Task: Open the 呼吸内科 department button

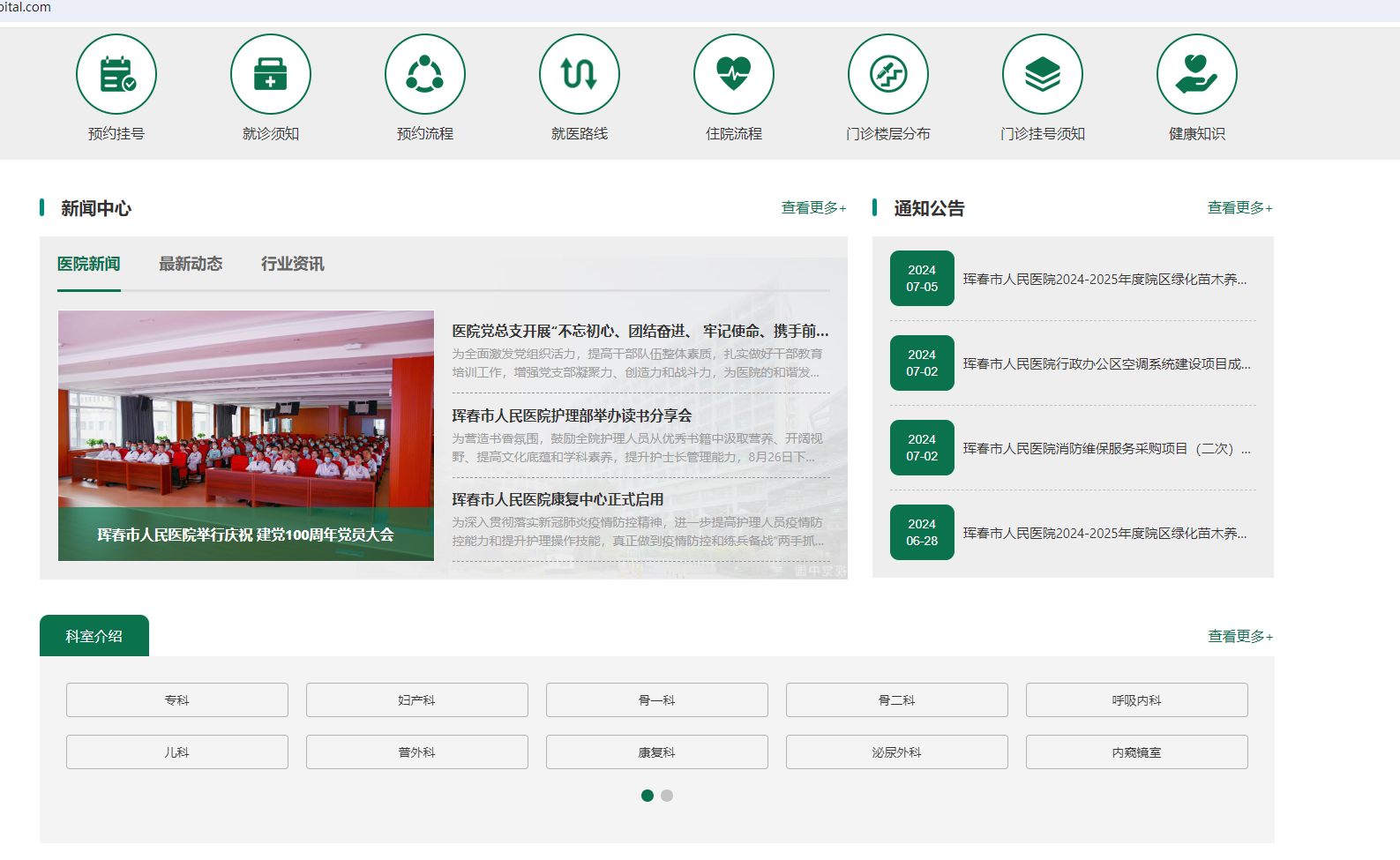Action: click(x=1137, y=700)
